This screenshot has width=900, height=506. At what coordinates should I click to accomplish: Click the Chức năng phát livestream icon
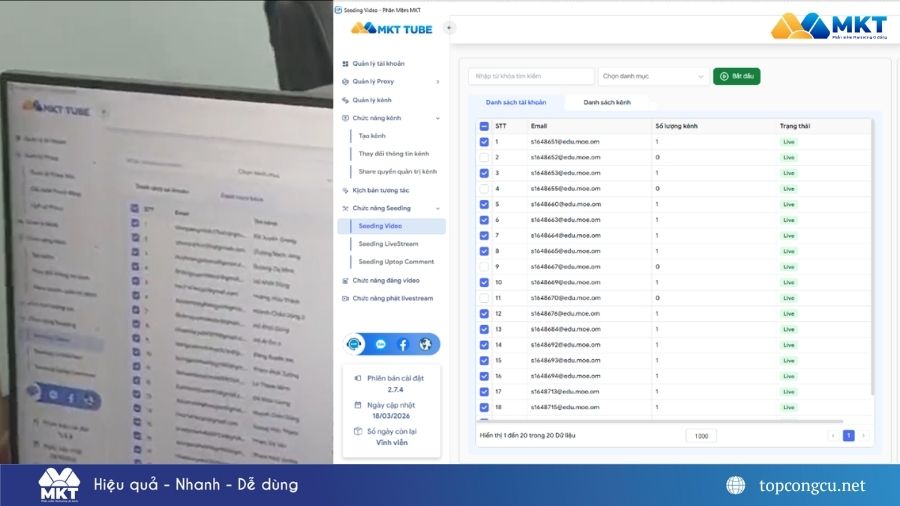click(345, 298)
